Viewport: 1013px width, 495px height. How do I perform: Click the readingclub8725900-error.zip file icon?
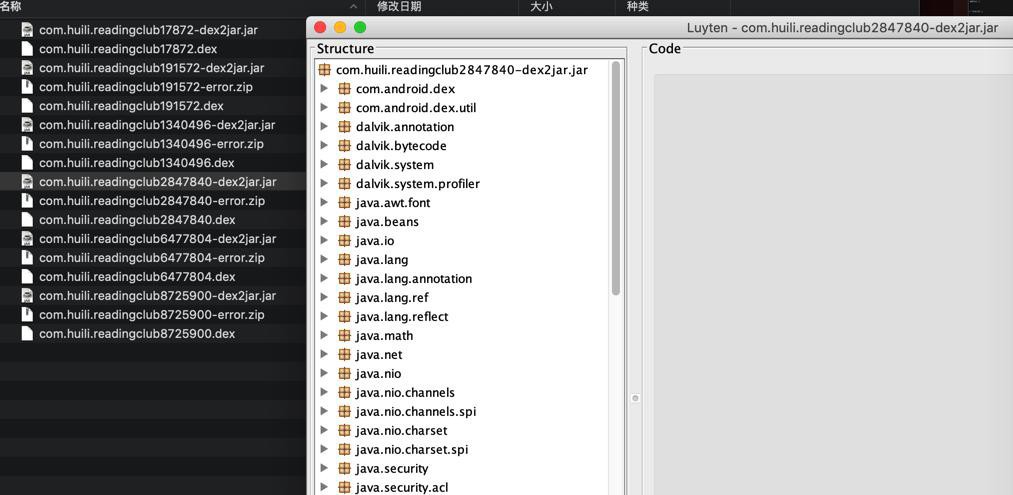26,315
